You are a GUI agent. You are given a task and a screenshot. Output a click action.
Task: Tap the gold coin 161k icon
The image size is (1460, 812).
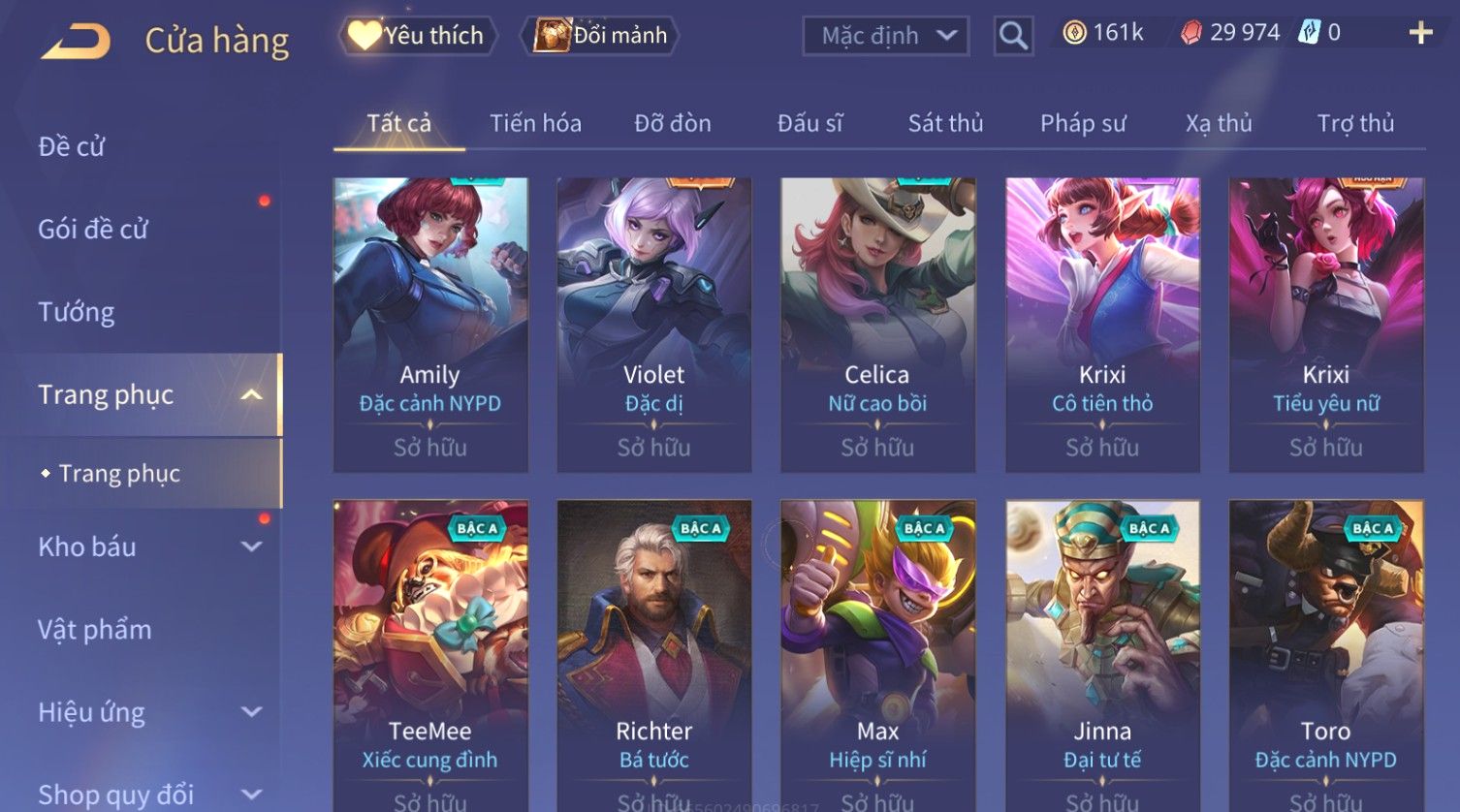pyautogui.click(x=1074, y=33)
